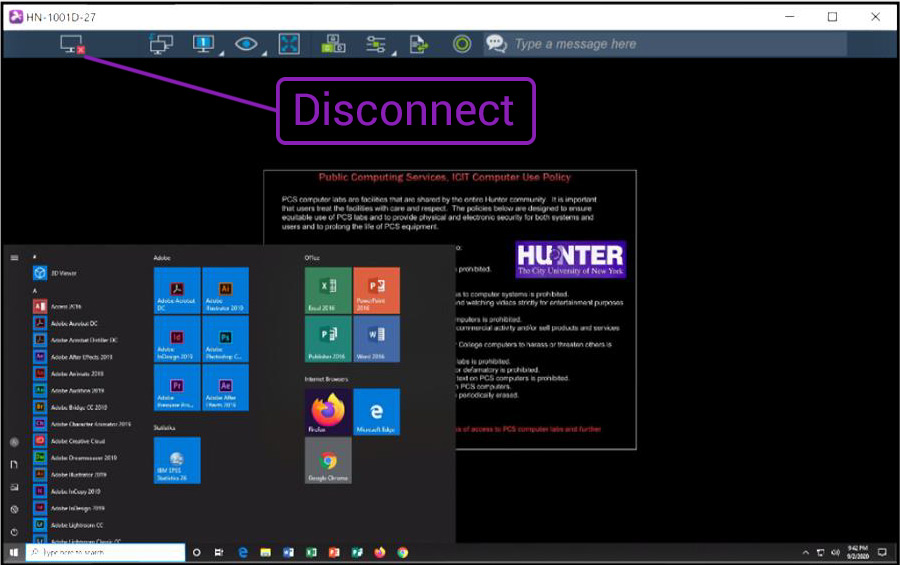Click the Adobe InDesign 2019 tile
The height and width of the screenshot is (565, 900).
click(177, 339)
